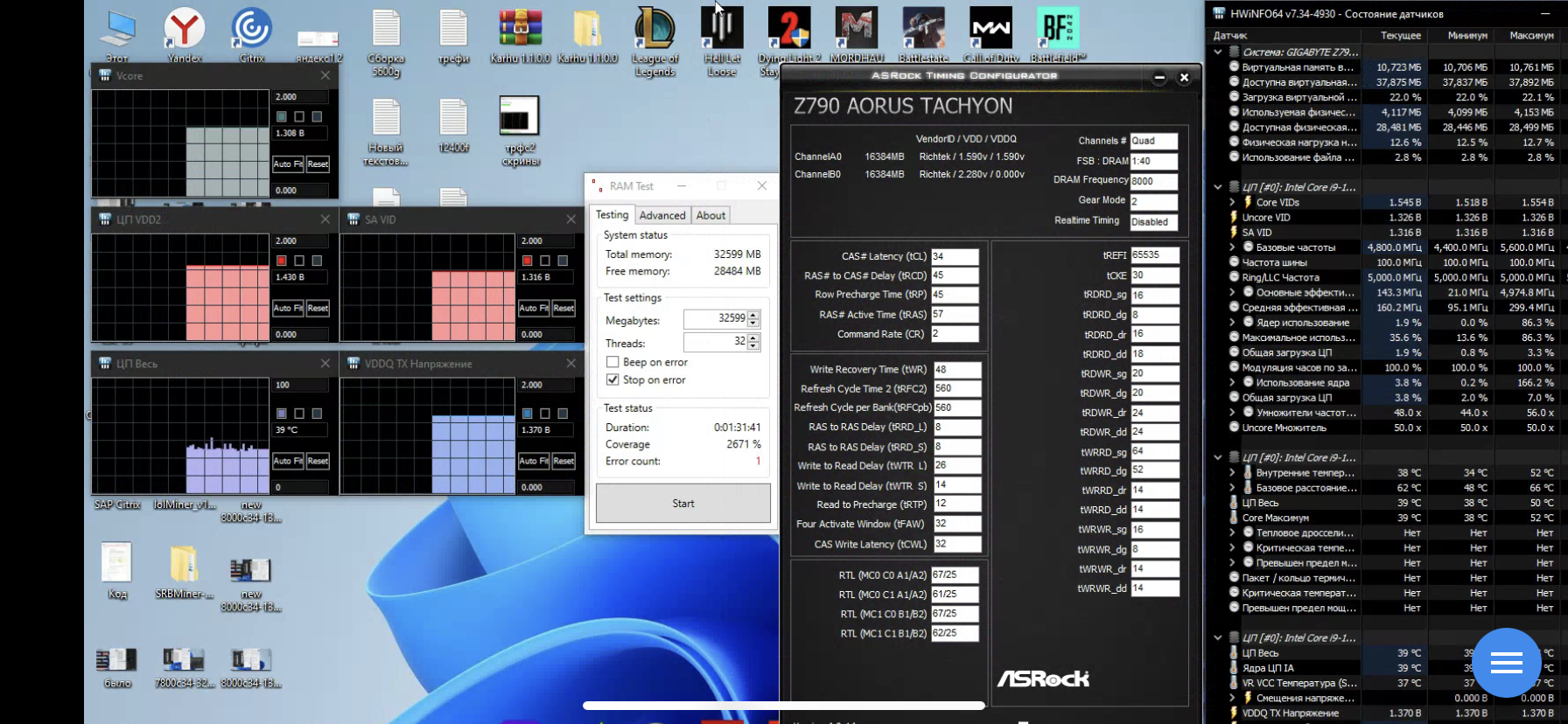Click the blue floating menu button
Image resolution: width=1568 pixels, height=724 pixels.
click(x=1507, y=663)
